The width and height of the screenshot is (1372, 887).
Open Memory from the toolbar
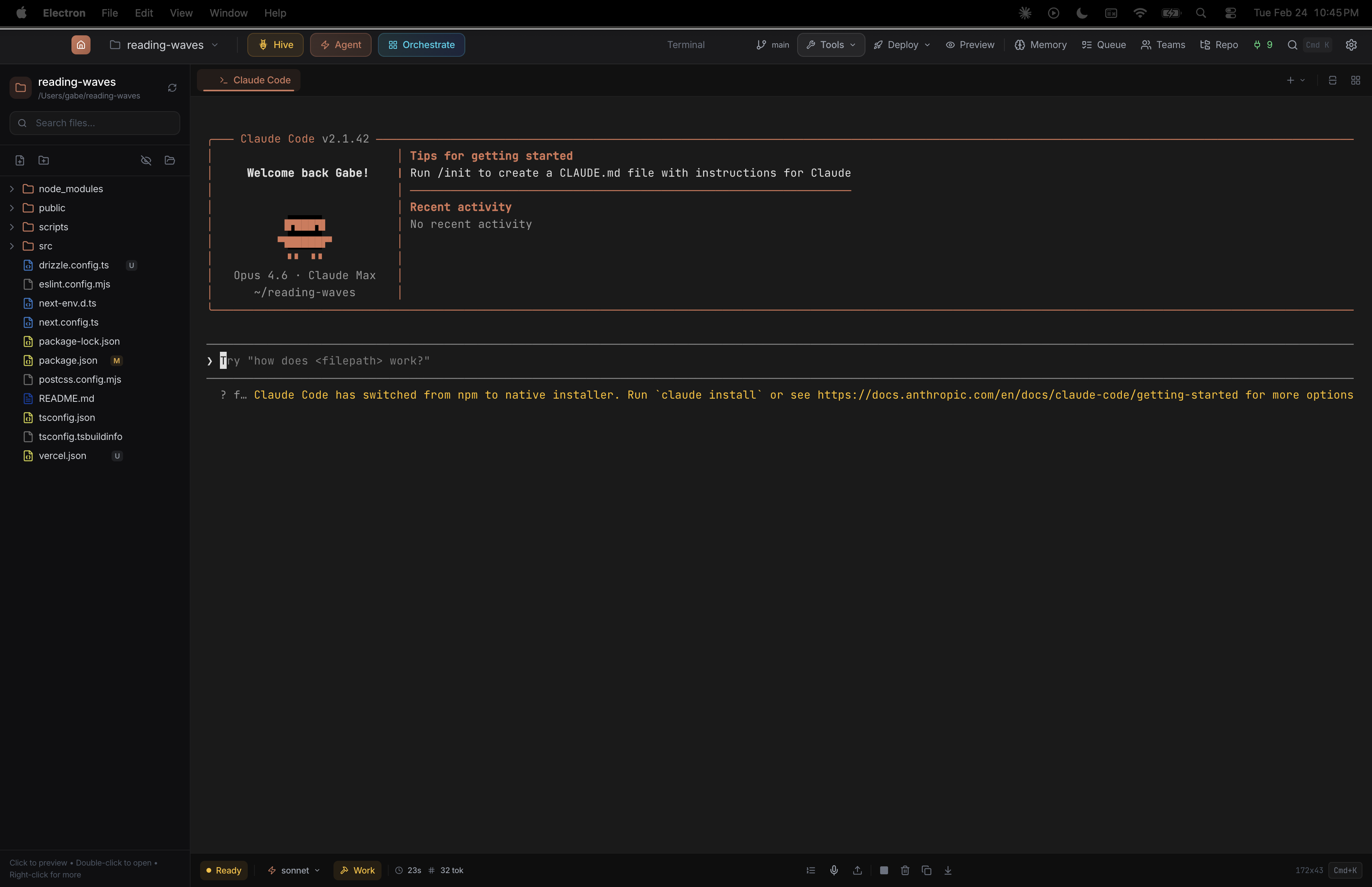[1040, 44]
